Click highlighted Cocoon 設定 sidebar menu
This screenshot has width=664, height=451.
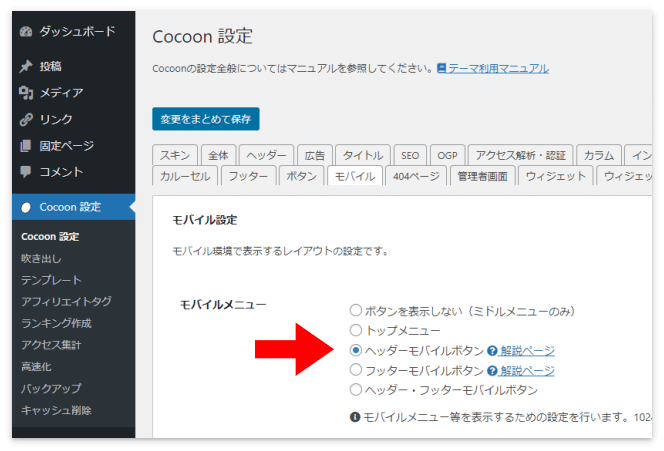coord(74,207)
